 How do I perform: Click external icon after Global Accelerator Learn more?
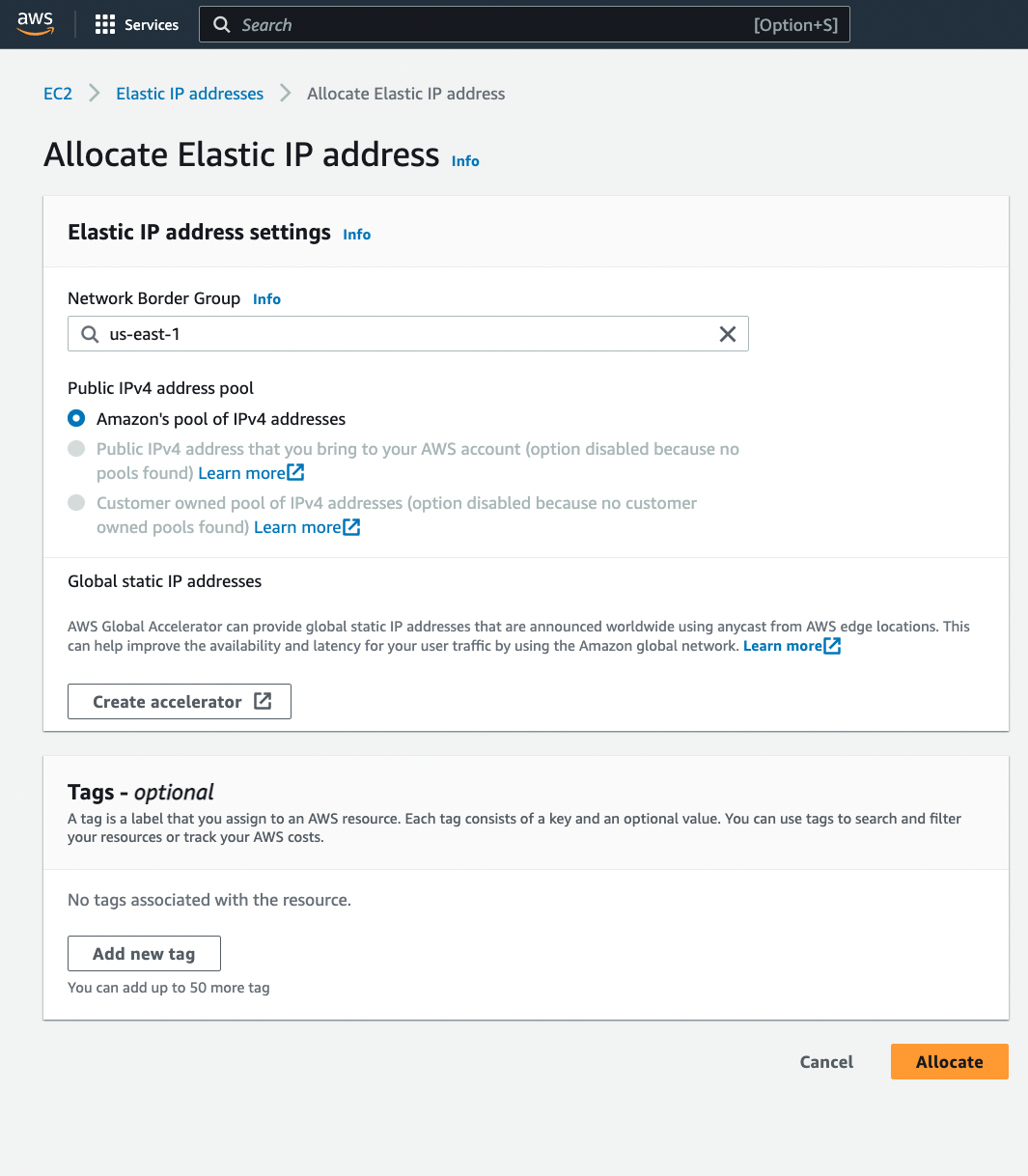click(832, 645)
